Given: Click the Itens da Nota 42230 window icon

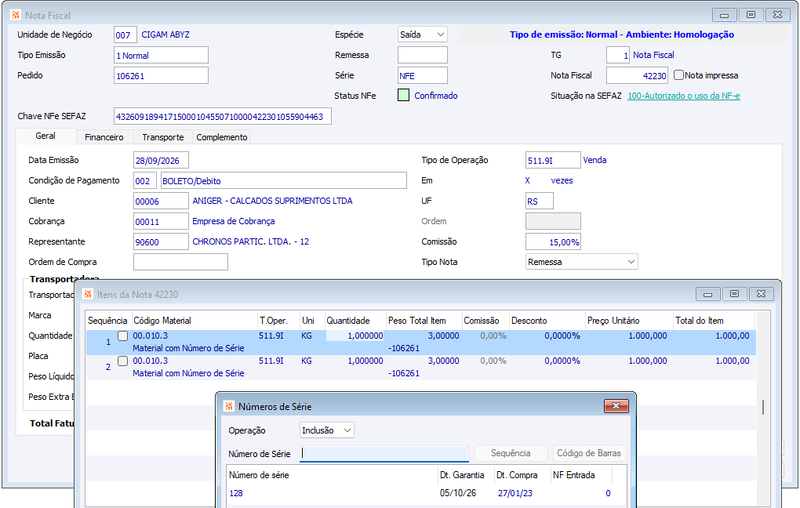Looking at the screenshot, I should click(88, 294).
